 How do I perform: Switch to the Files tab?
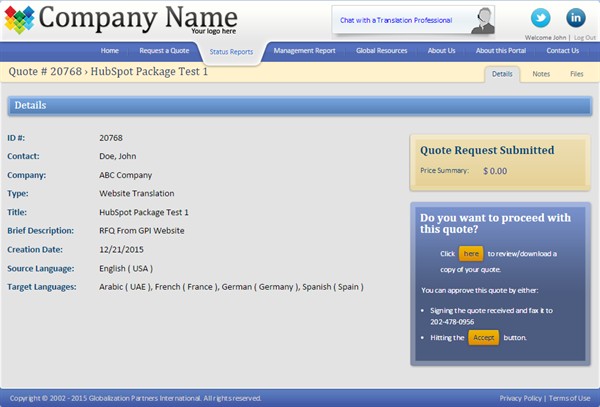576,74
